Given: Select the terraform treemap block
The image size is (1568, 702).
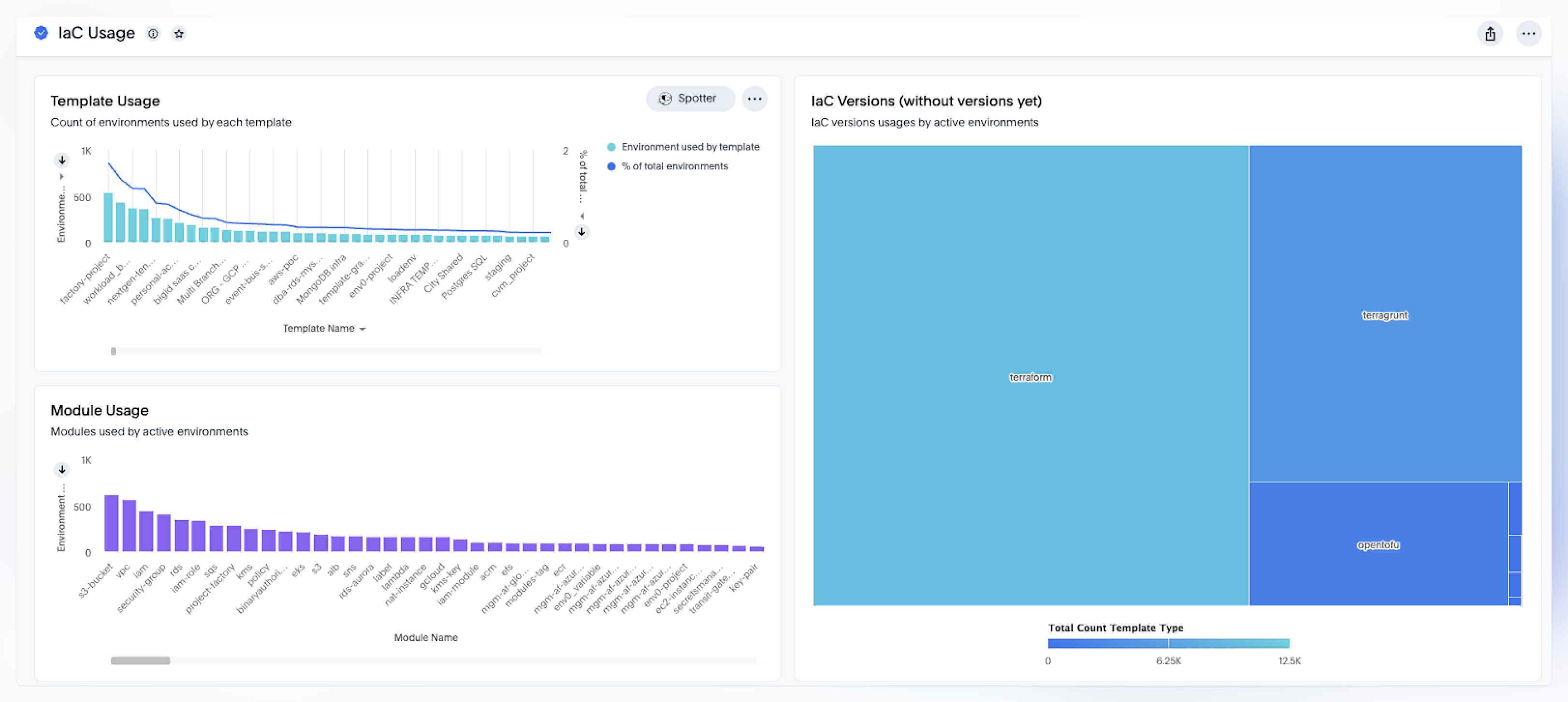Looking at the screenshot, I should click(1031, 376).
